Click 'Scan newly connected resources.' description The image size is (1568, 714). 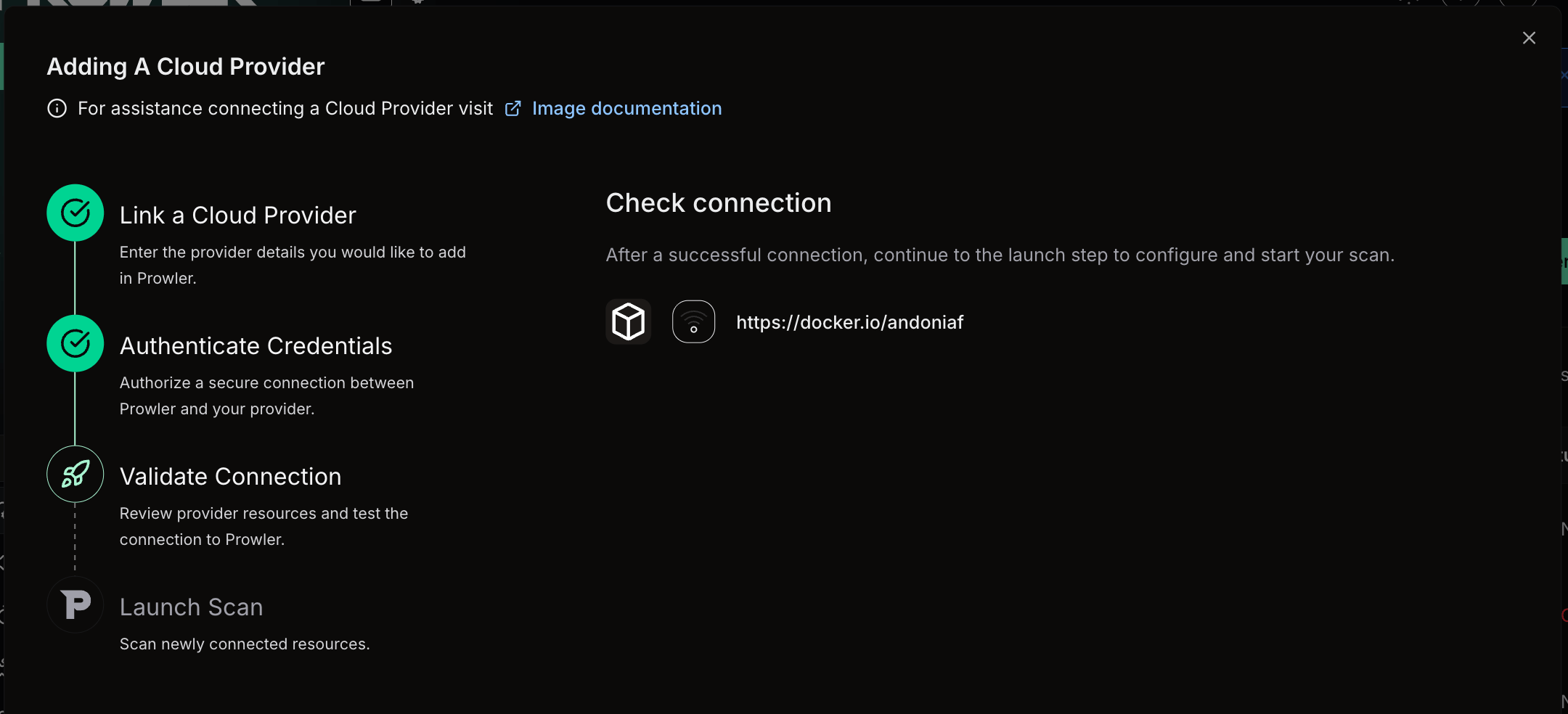[245, 644]
